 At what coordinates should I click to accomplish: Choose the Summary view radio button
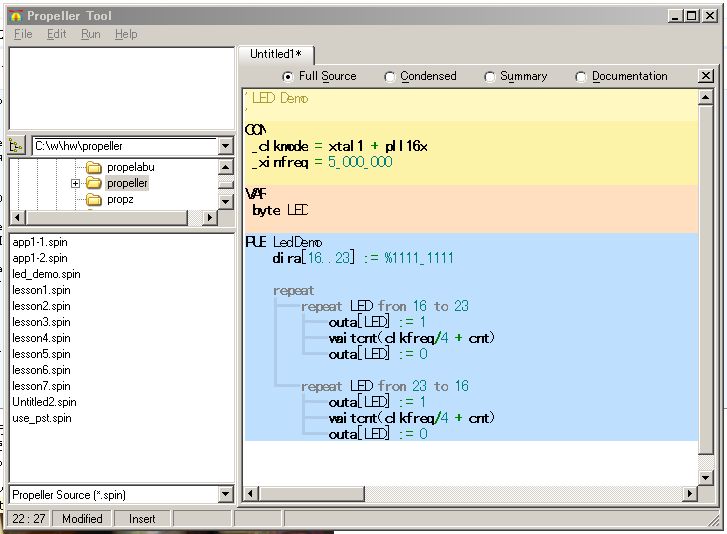490,77
